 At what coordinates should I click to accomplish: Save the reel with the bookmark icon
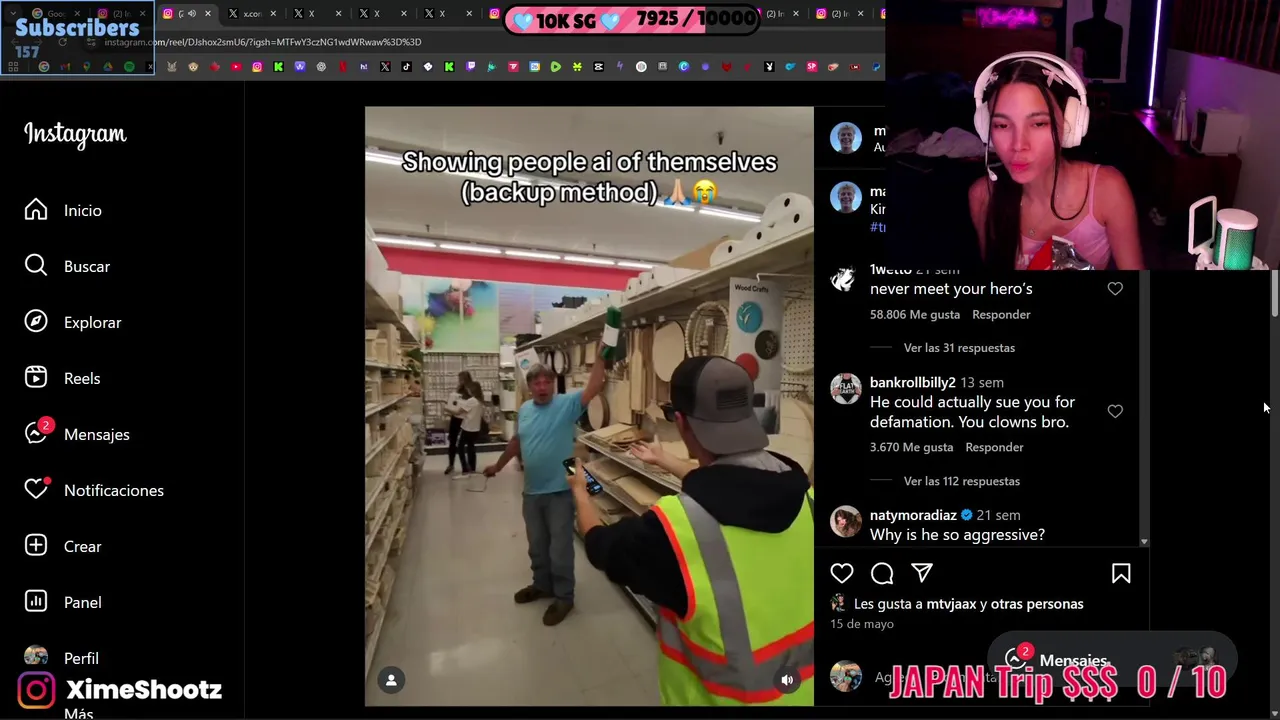coord(1121,573)
